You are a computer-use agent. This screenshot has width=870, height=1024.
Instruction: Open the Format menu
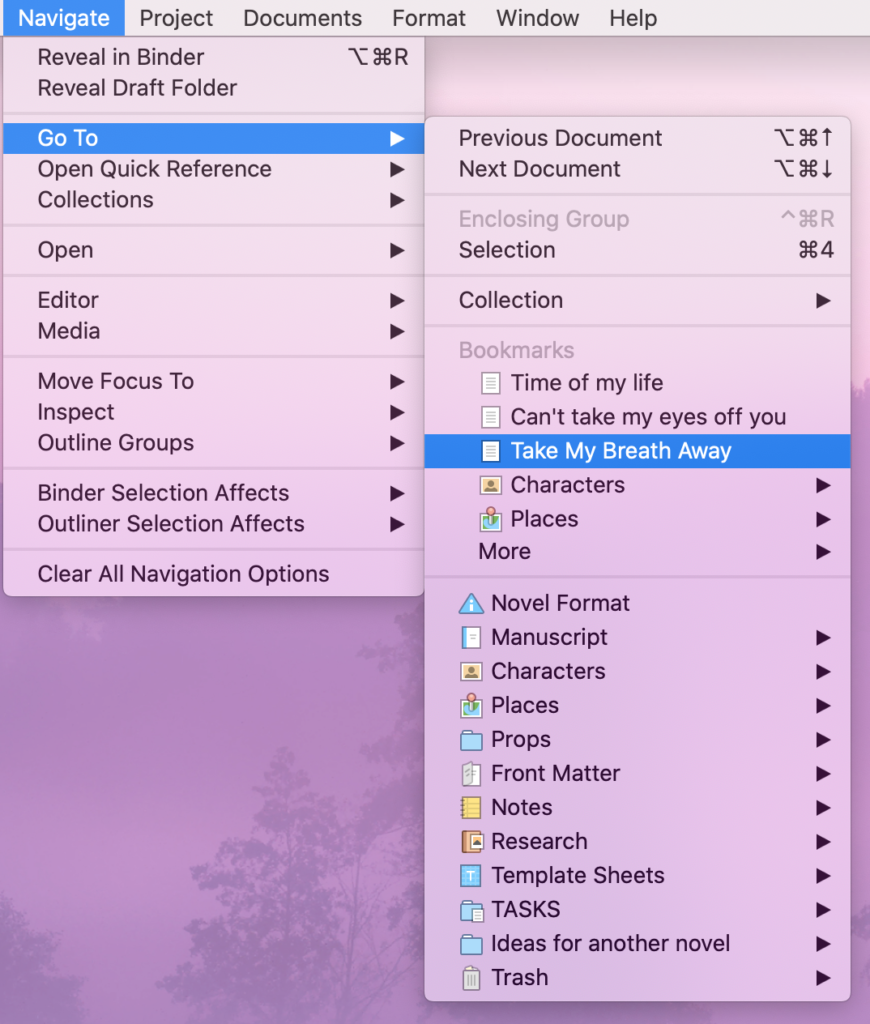428,18
